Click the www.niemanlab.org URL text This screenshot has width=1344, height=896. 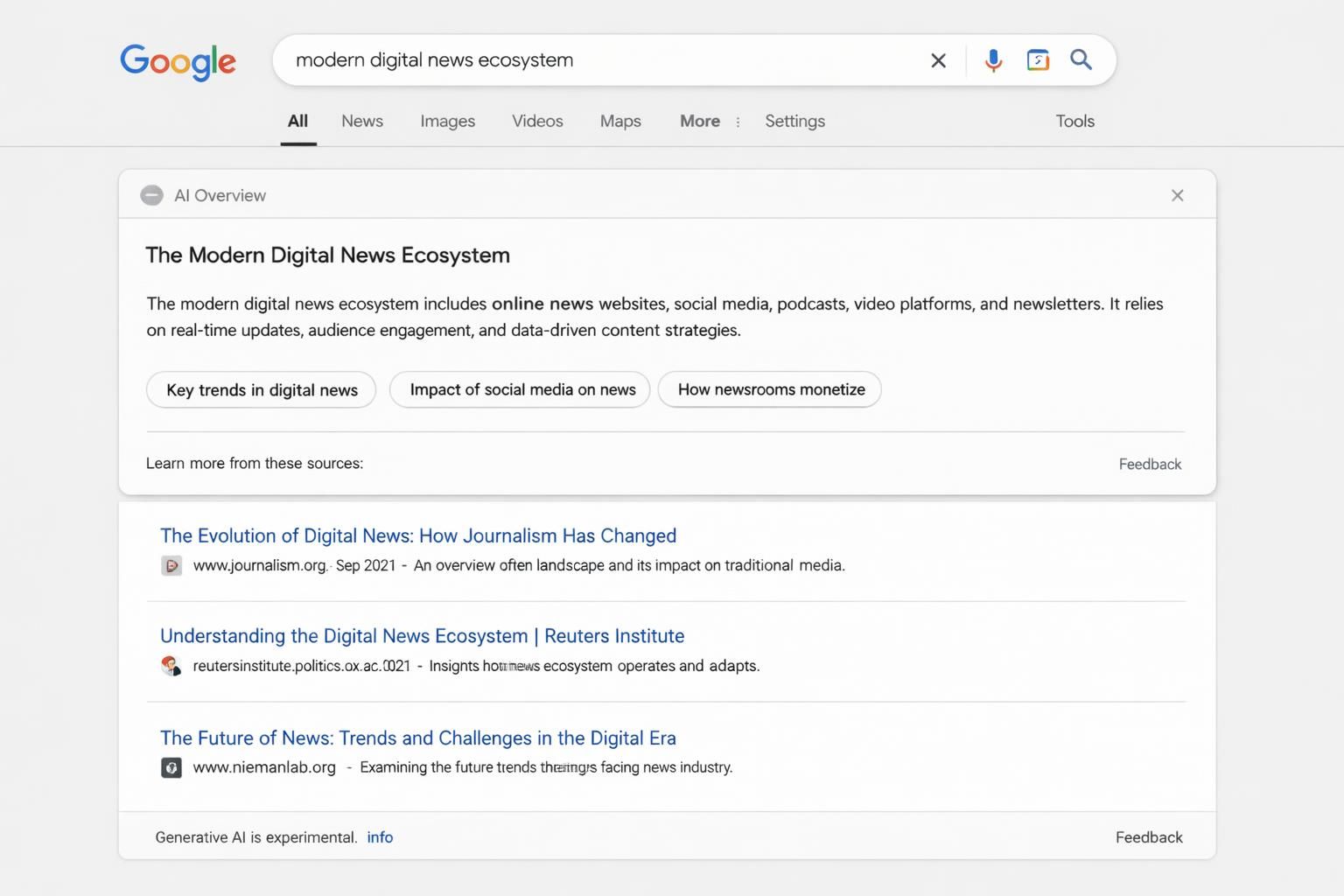point(264,767)
